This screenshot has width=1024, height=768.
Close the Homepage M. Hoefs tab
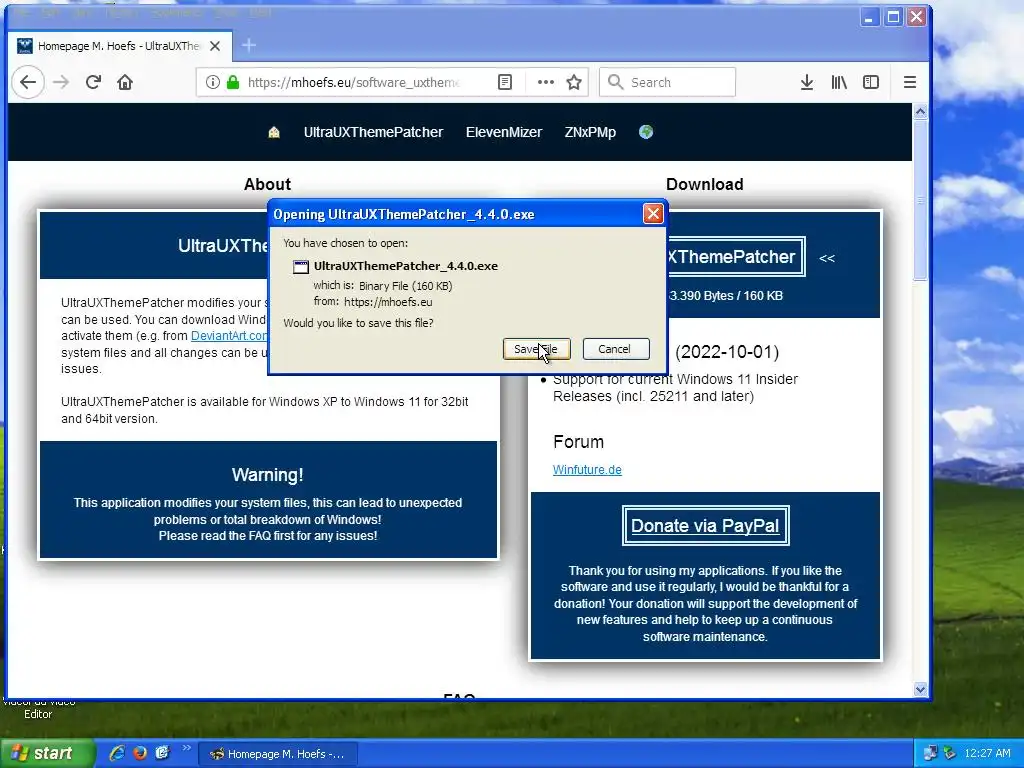click(215, 46)
